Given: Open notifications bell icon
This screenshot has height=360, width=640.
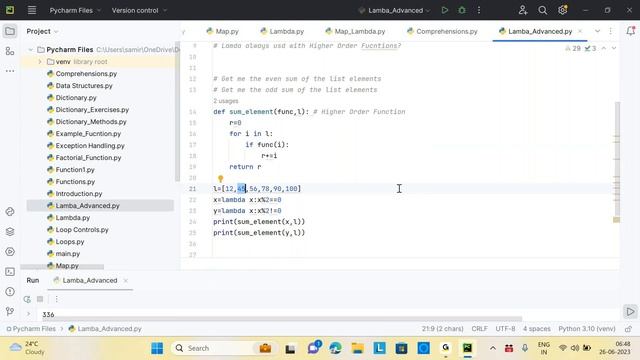Looking at the screenshot, I should (x=630, y=31).
